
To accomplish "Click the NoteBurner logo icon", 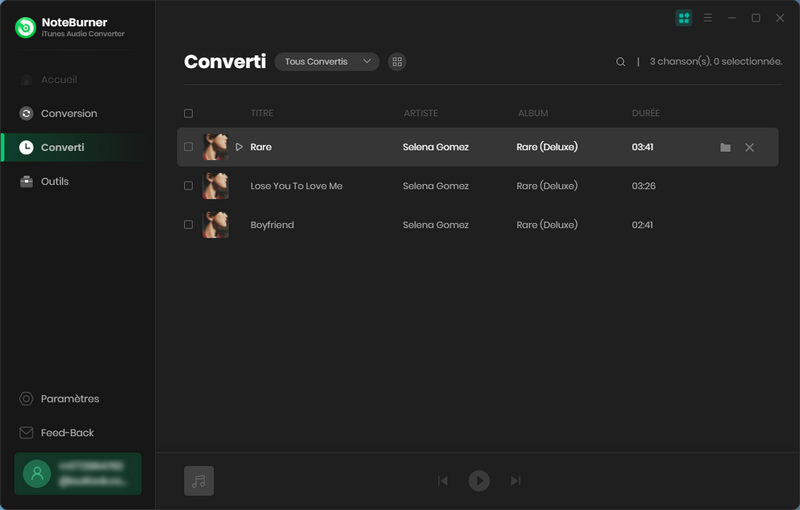I will 26,28.
